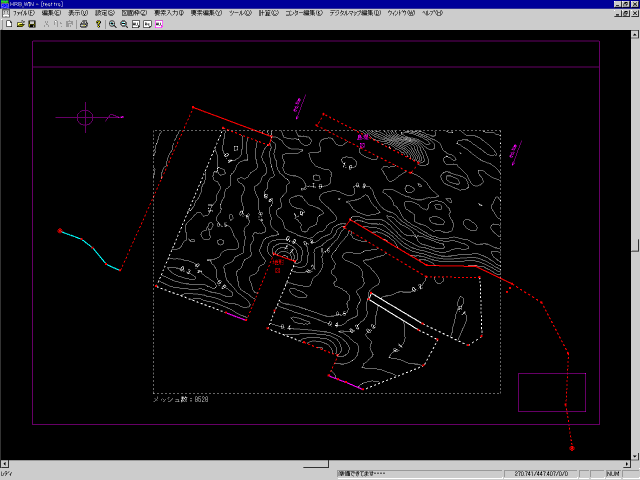The width and height of the screenshot is (640, 480).
Task: Zoom in with the magnifier plus icon
Action: (112, 23)
